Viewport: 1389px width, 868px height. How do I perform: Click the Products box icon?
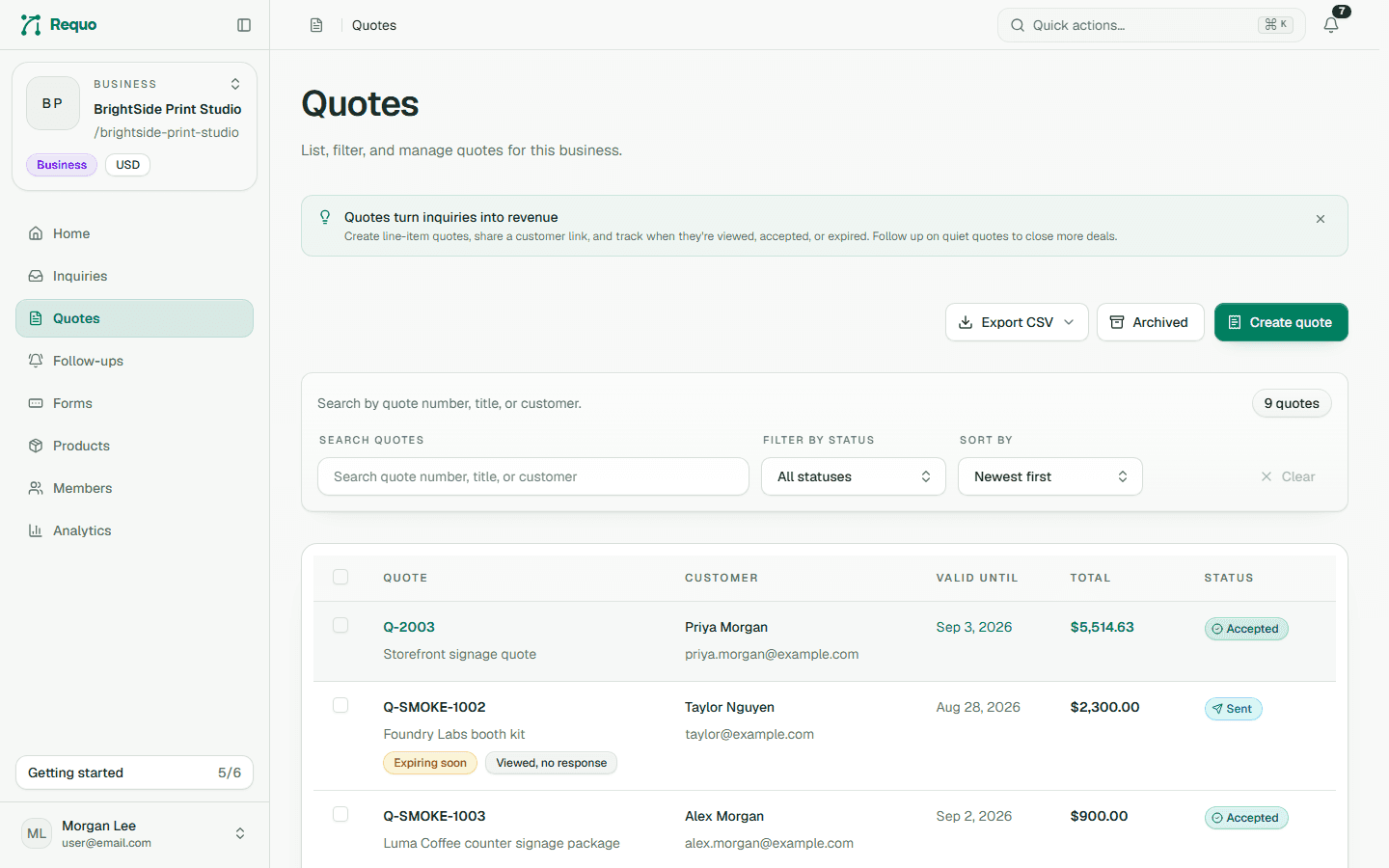coord(36,446)
